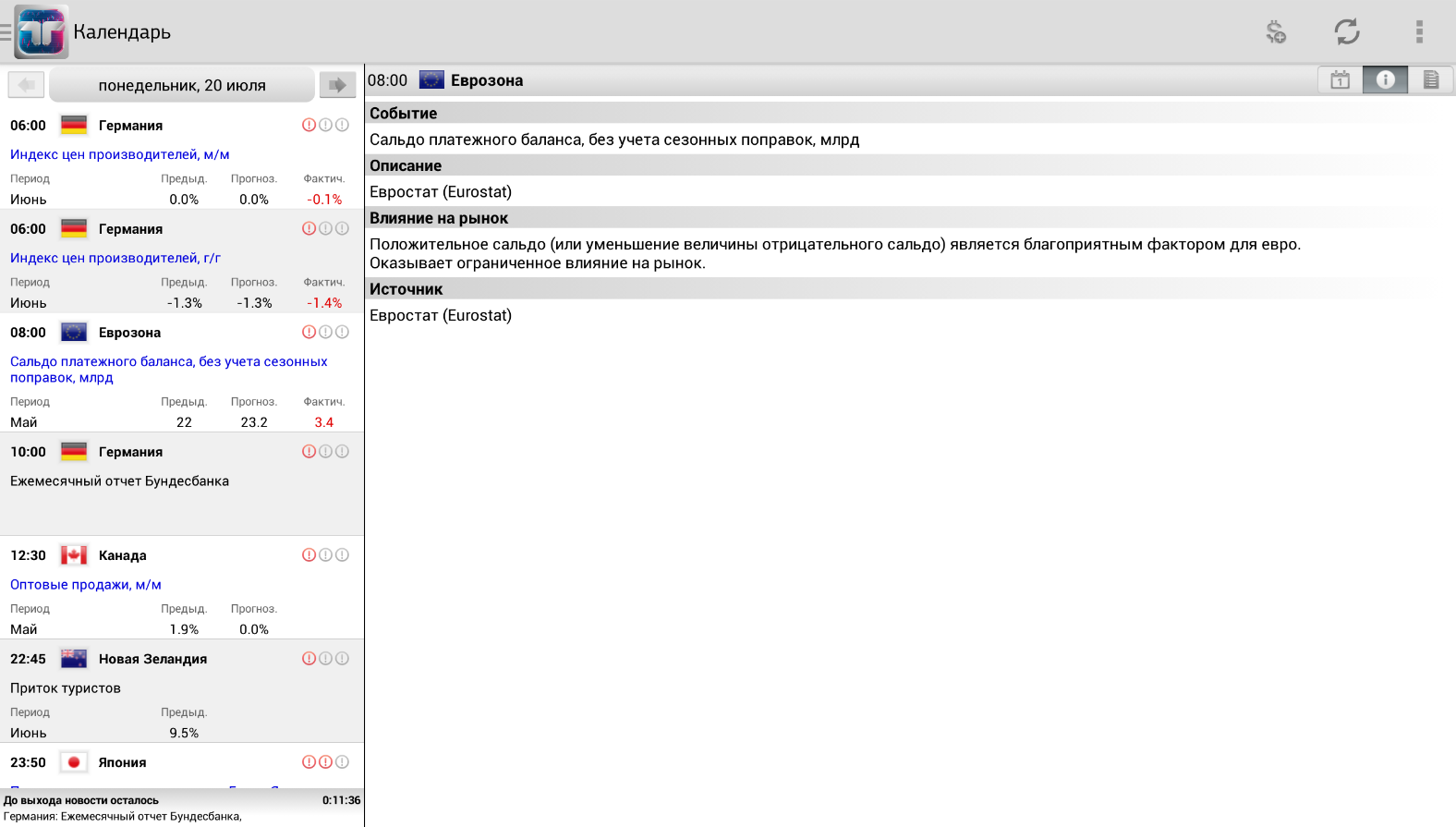Screen dimensions: 1456x827
Task: Open the document text tab icon
Action: coord(1430,80)
